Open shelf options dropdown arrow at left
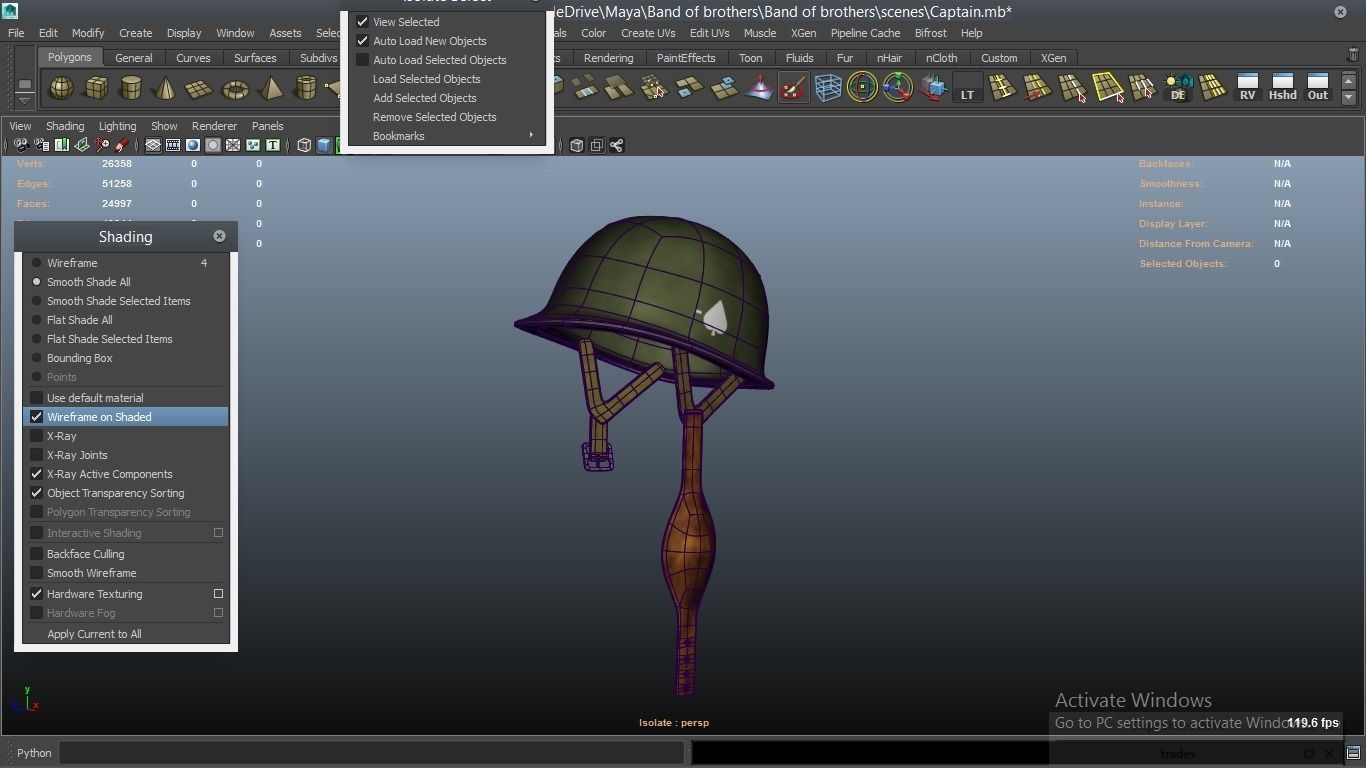The image size is (1366, 768). [25, 101]
